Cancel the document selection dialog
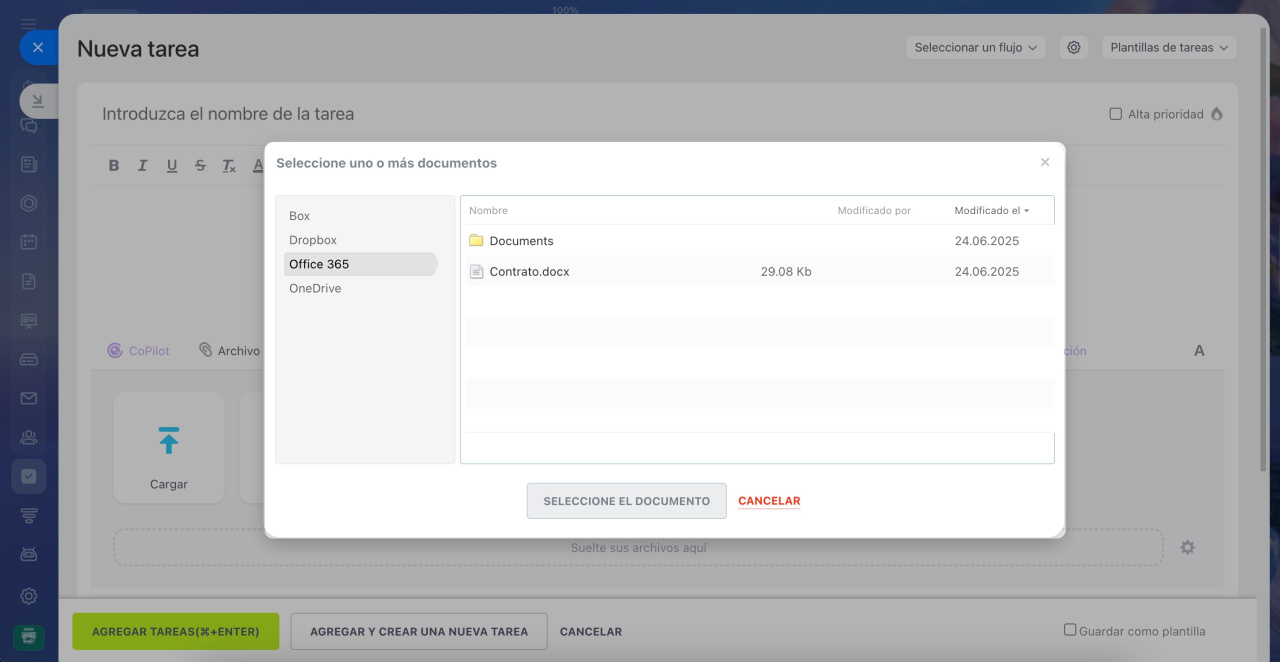Image resolution: width=1280 pixels, height=662 pixels. 769,501
